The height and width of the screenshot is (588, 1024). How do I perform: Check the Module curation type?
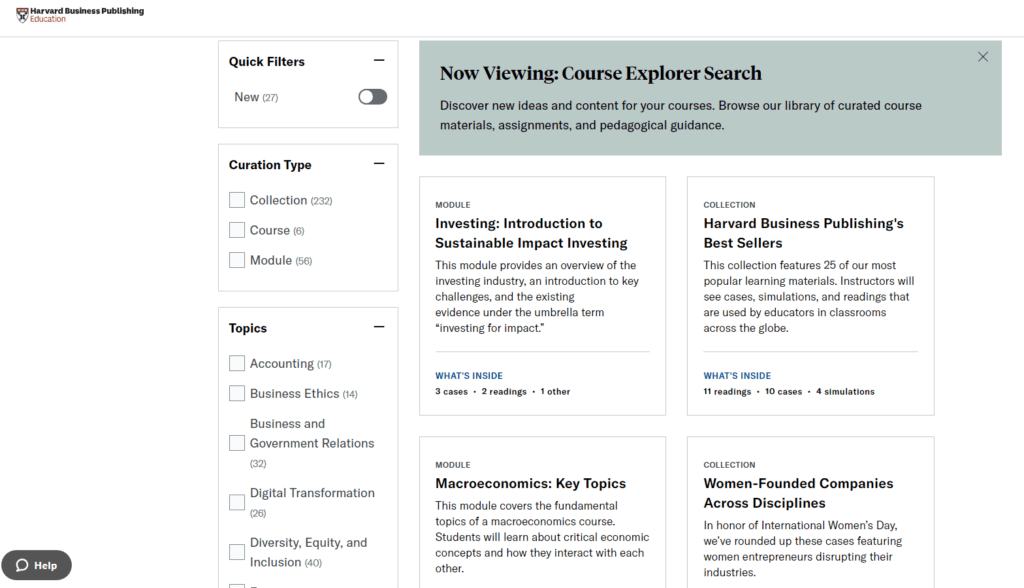click(x=237, y=260)
